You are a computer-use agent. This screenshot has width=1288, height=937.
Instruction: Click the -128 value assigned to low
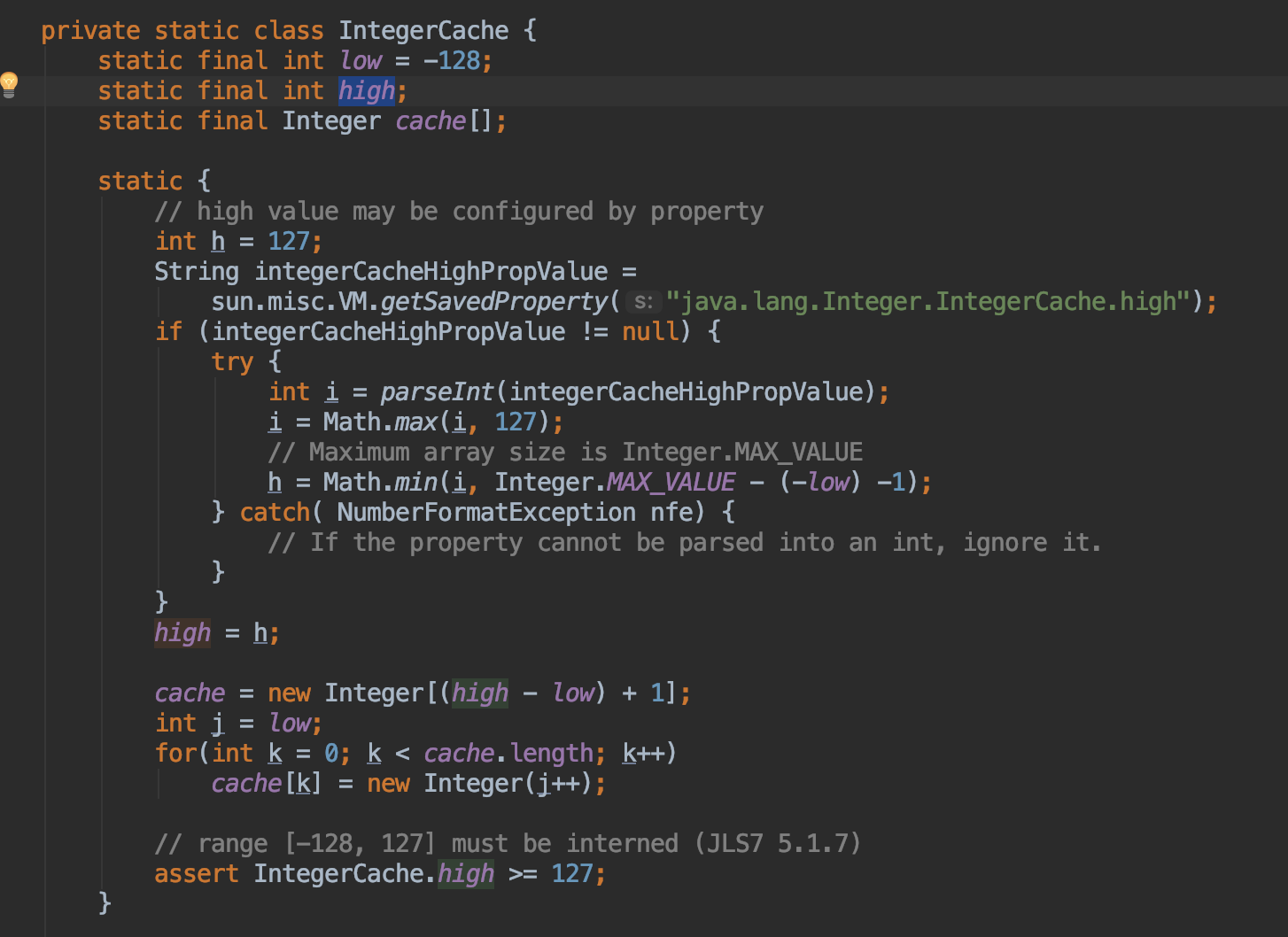click(x=452, y=61)
